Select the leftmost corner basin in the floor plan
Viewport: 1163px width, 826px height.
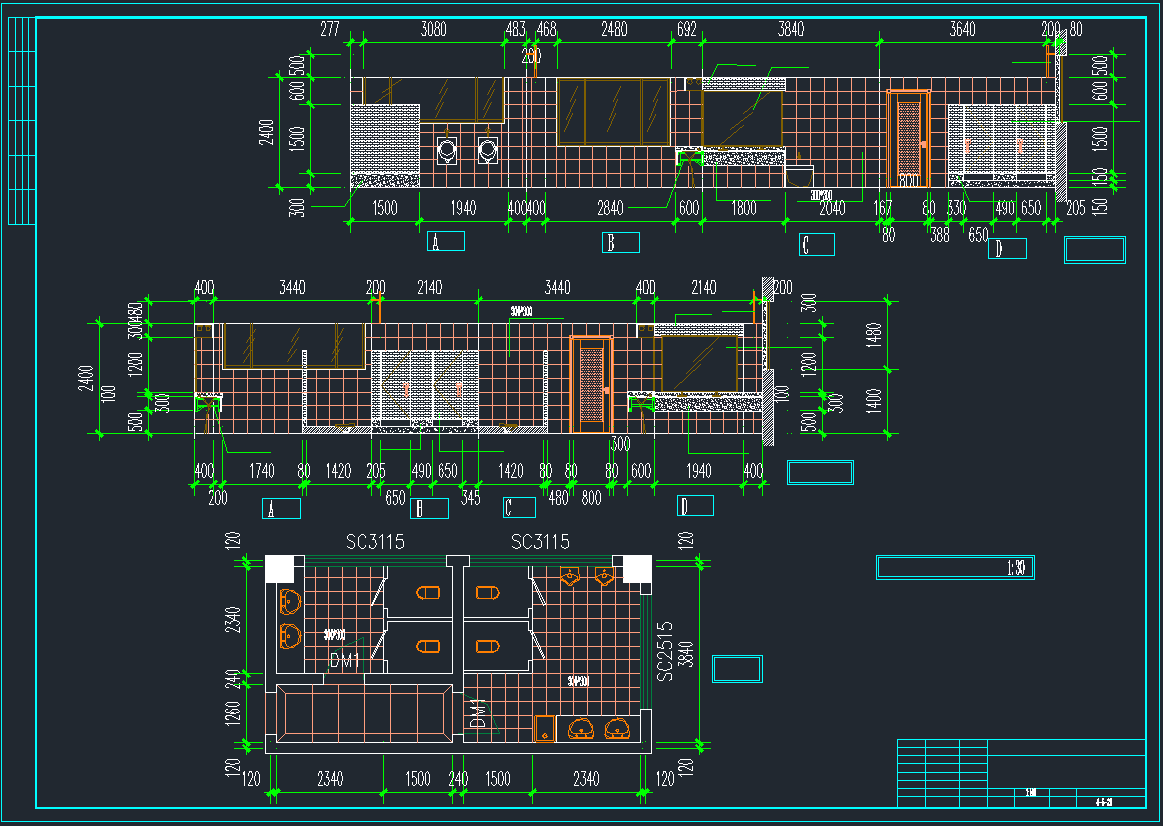click(x=571, y=577)
